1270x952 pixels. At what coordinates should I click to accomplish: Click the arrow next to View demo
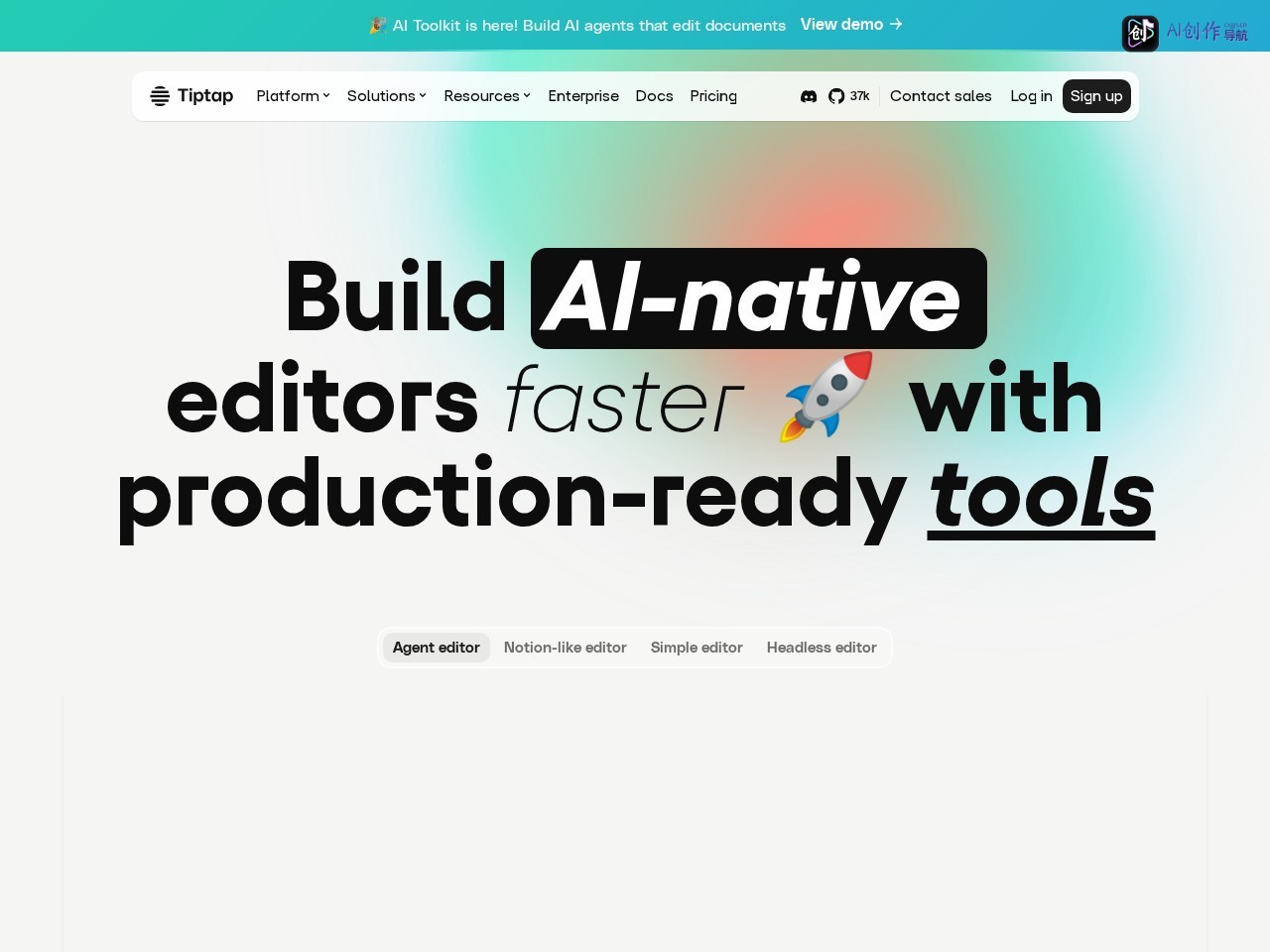[896, 24]
